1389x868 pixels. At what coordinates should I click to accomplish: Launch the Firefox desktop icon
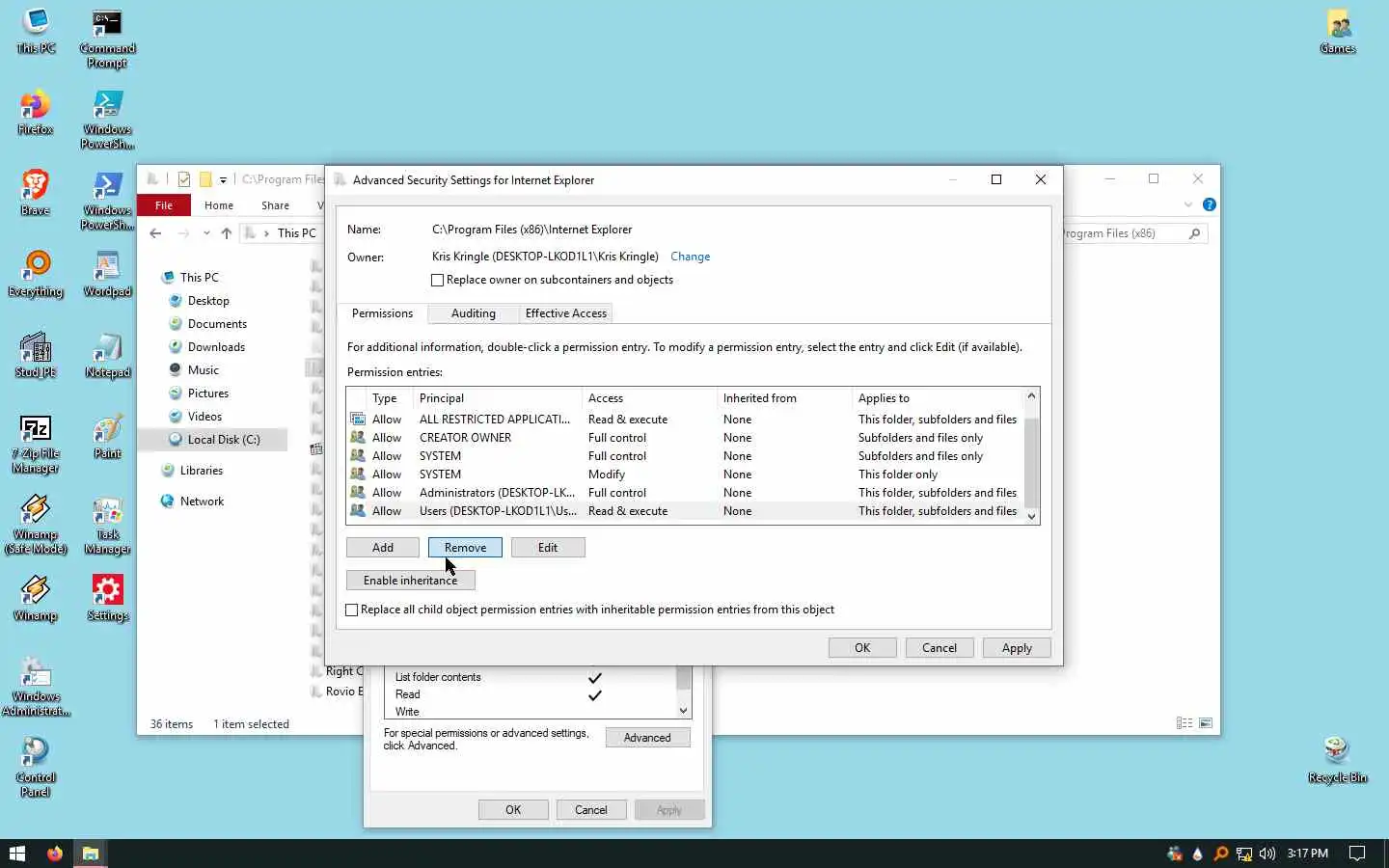36,113
